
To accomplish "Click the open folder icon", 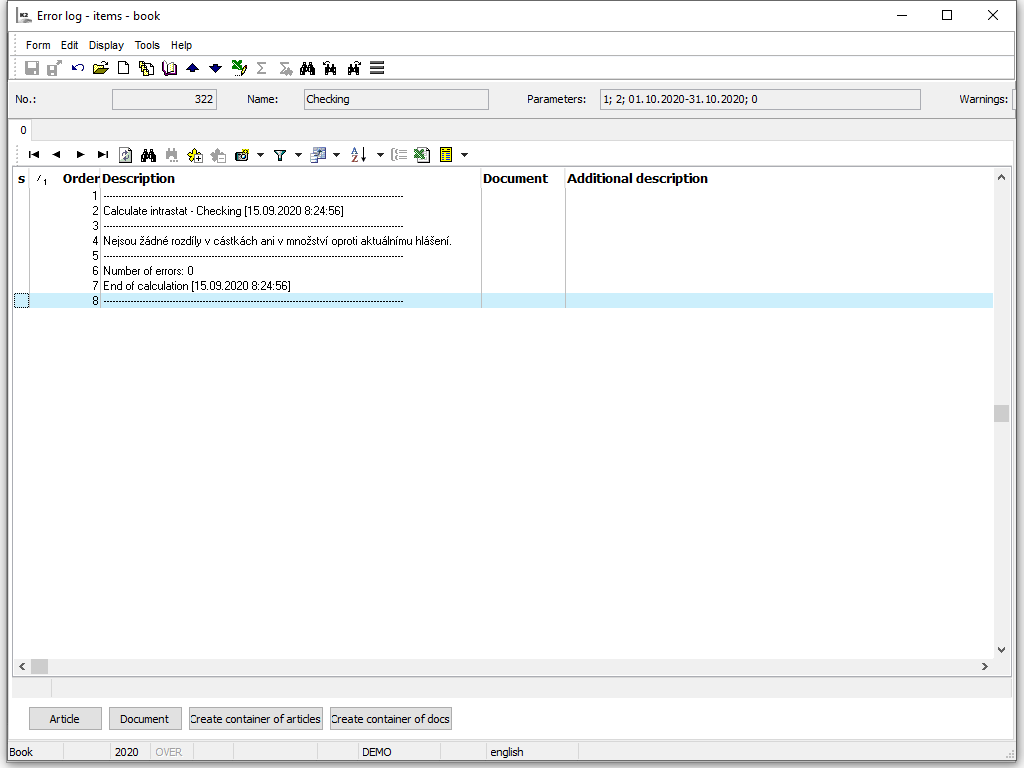I will (x=101, y=68).
